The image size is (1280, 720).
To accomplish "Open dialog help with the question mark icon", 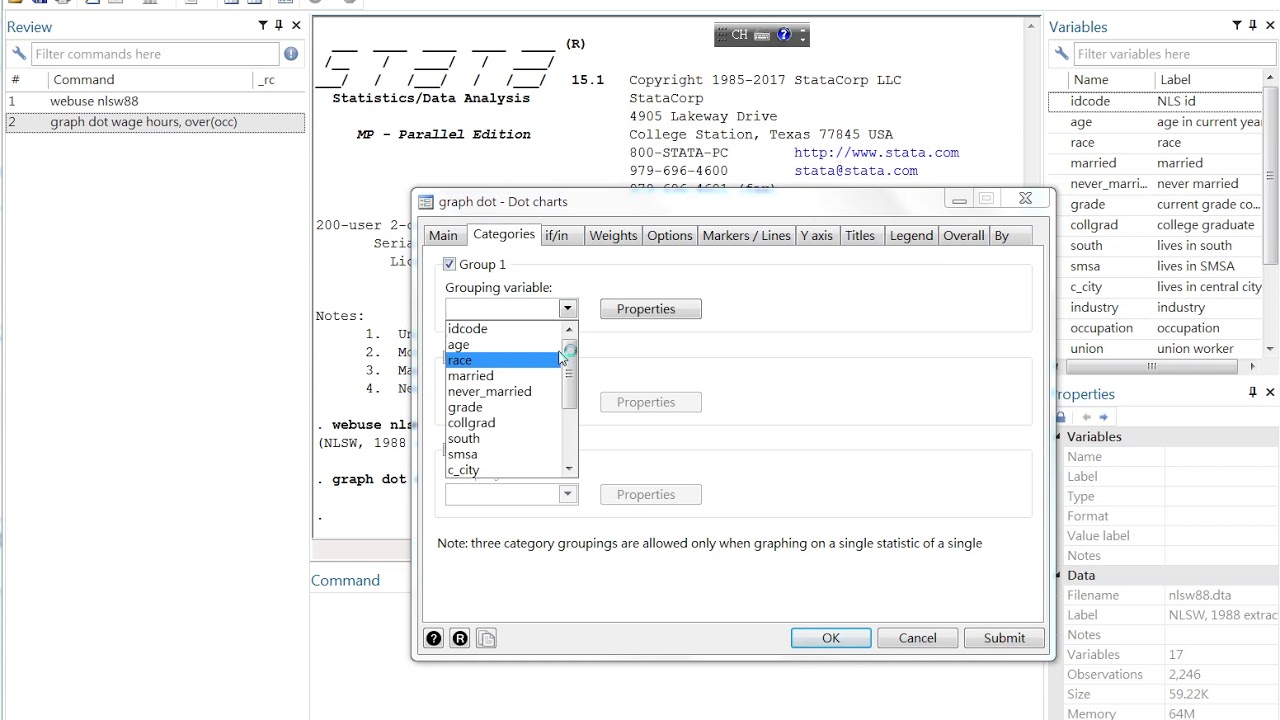I will [x=434, y=638].
